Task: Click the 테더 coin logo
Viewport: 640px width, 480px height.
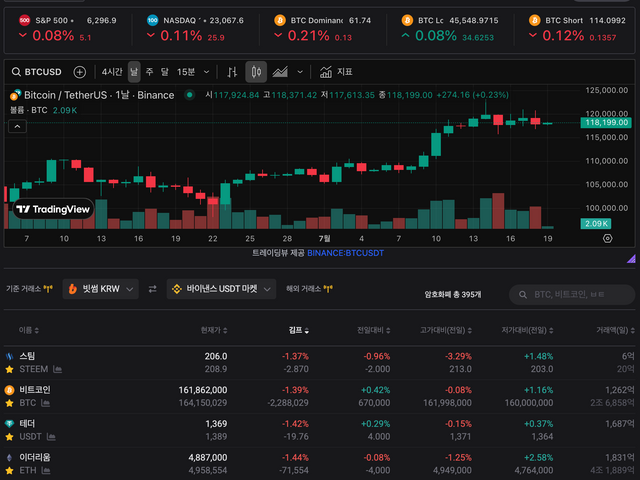Action: [x=9, y=424]
